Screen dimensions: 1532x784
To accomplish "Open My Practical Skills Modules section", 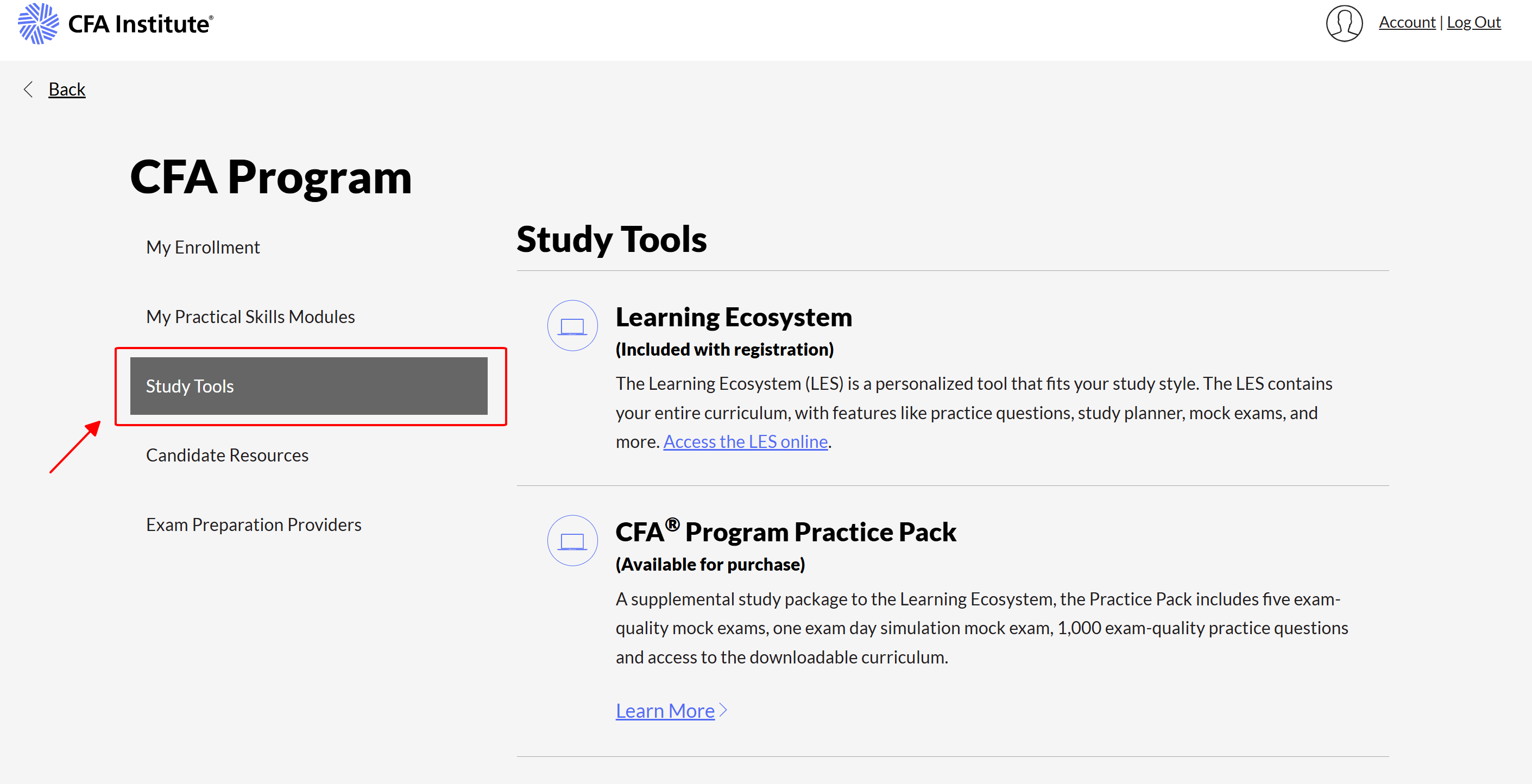I will point(250,317).
